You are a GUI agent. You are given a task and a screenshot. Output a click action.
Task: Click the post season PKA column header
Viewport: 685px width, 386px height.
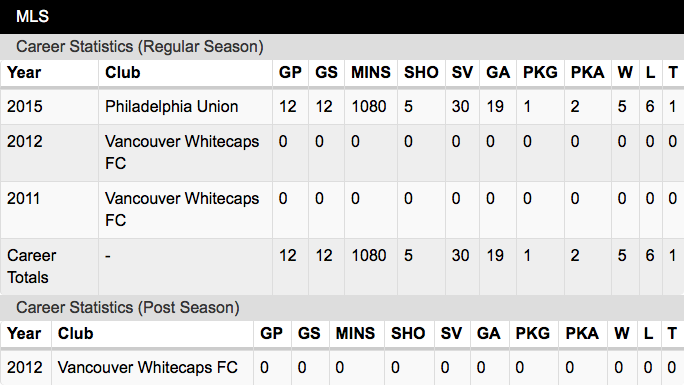point(581,334)
